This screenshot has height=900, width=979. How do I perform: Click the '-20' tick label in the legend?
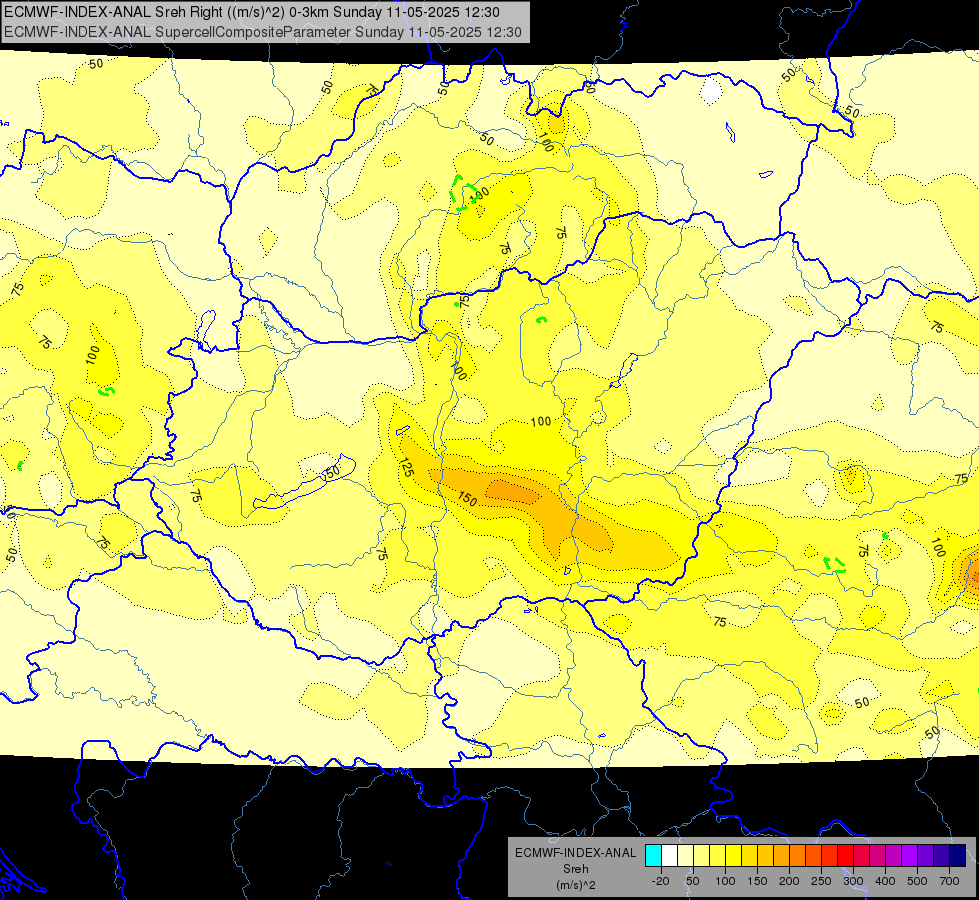660,881
